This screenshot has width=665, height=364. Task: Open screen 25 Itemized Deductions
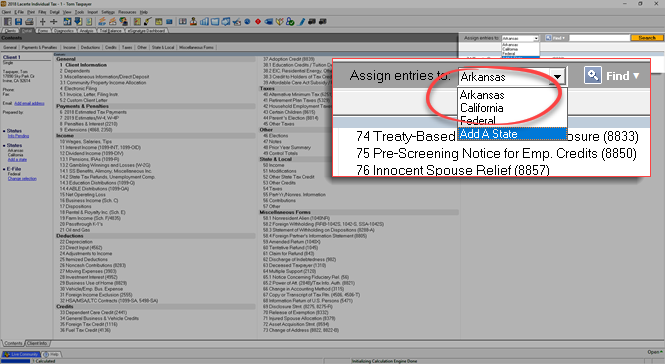pyautogui.click(x=84, y=260)
